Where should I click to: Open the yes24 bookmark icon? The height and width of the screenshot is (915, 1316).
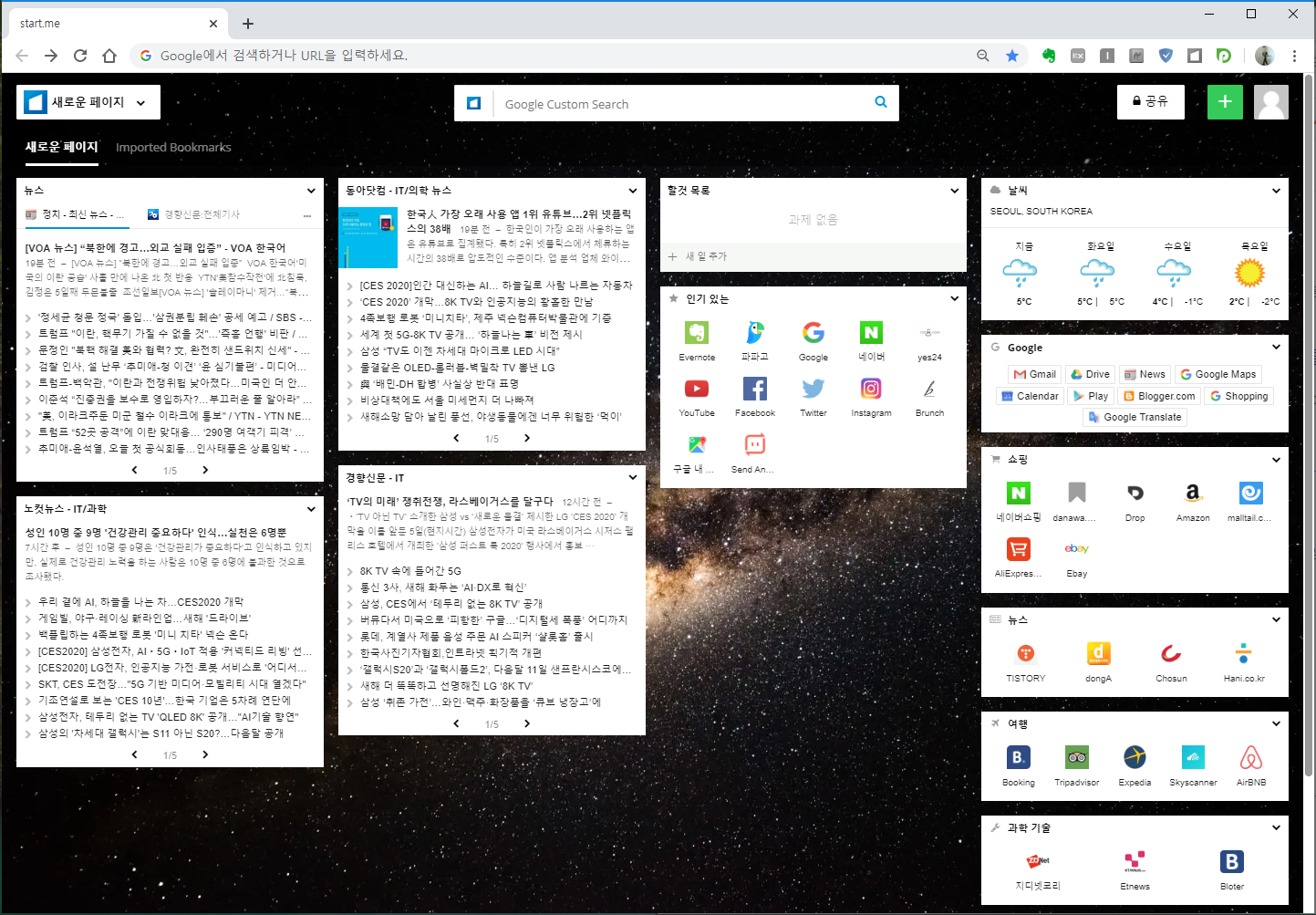(929, 333)
